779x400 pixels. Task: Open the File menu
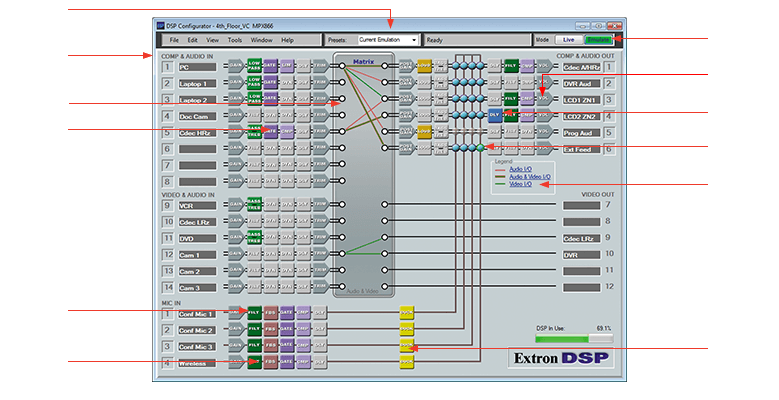[174, 40]
